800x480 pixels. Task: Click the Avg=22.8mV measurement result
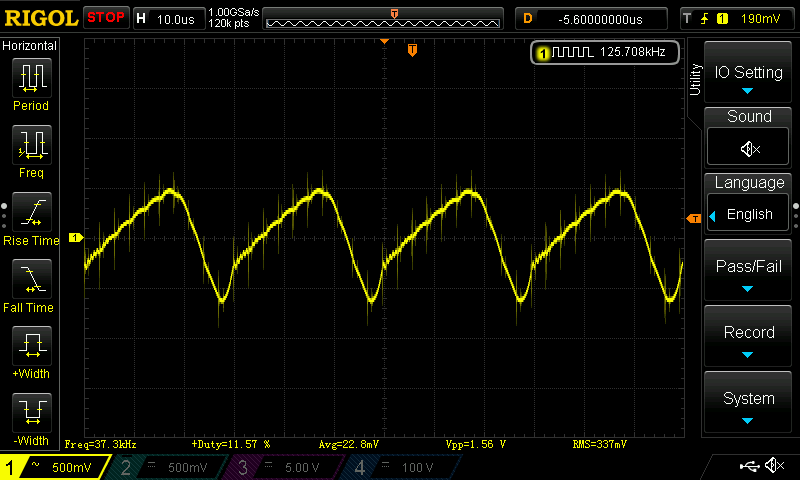(x=349, y=444)
